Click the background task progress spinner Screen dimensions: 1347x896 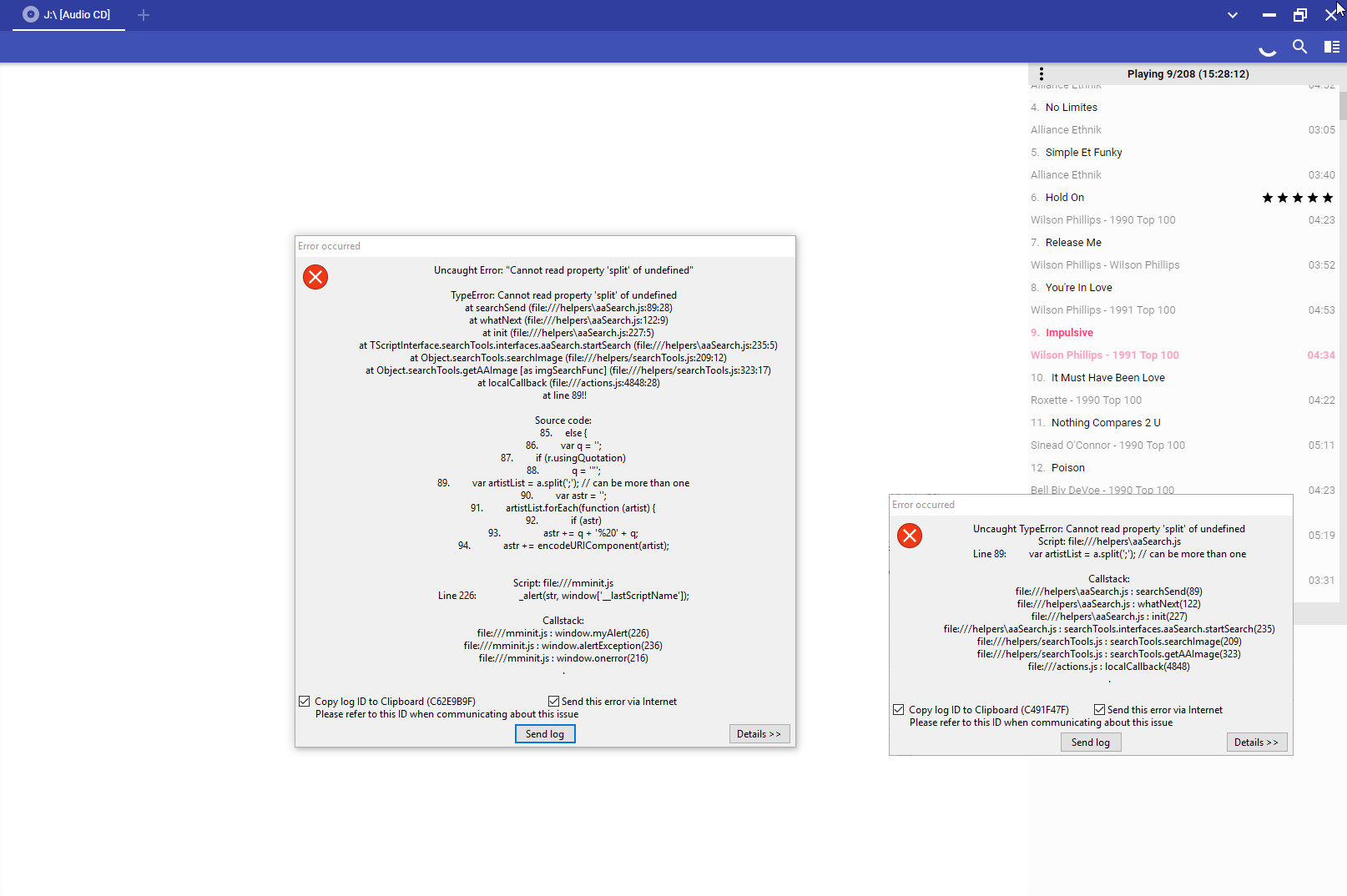1267,48
